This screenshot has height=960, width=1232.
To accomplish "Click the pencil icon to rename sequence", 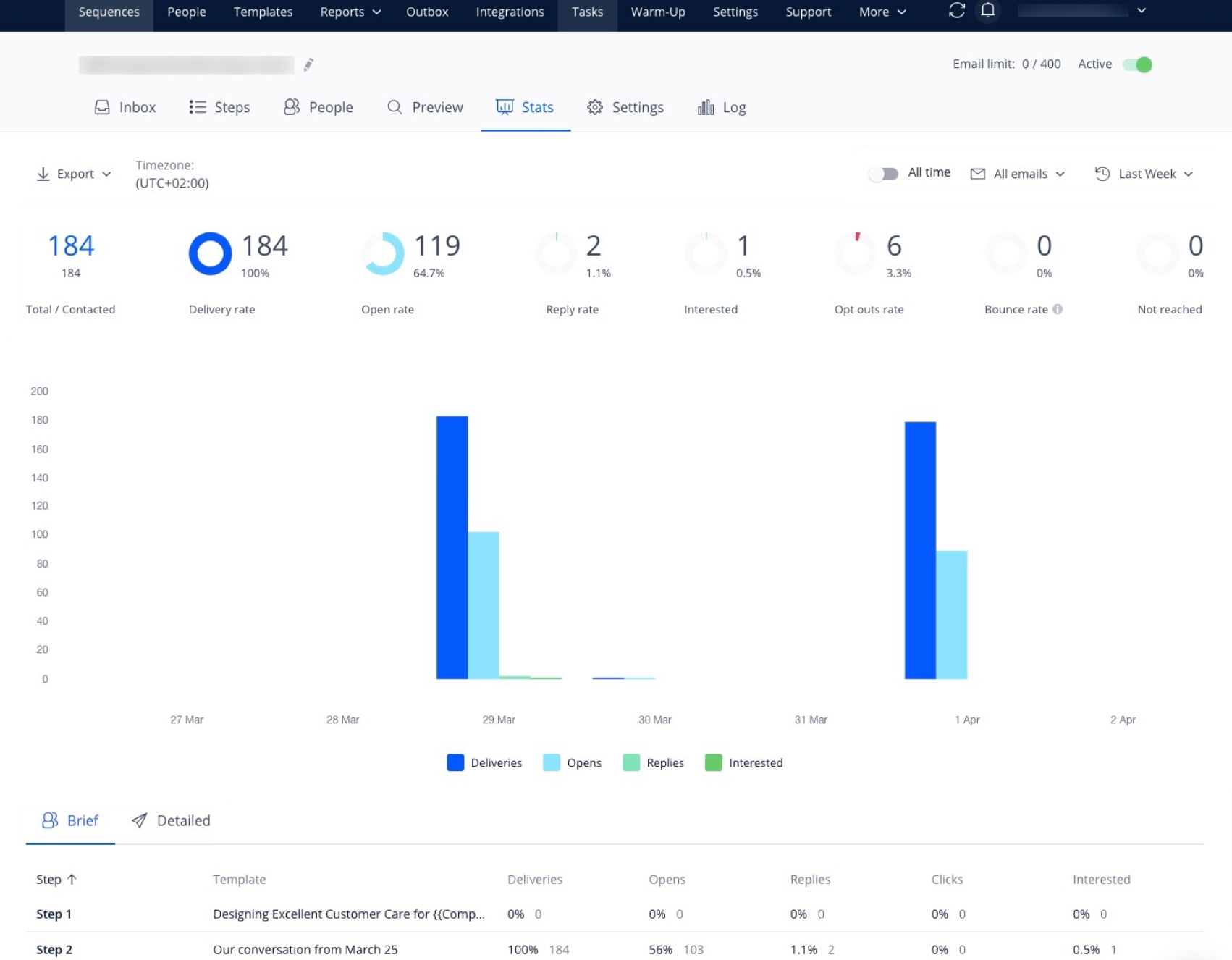I will click(x=308, y=65).
